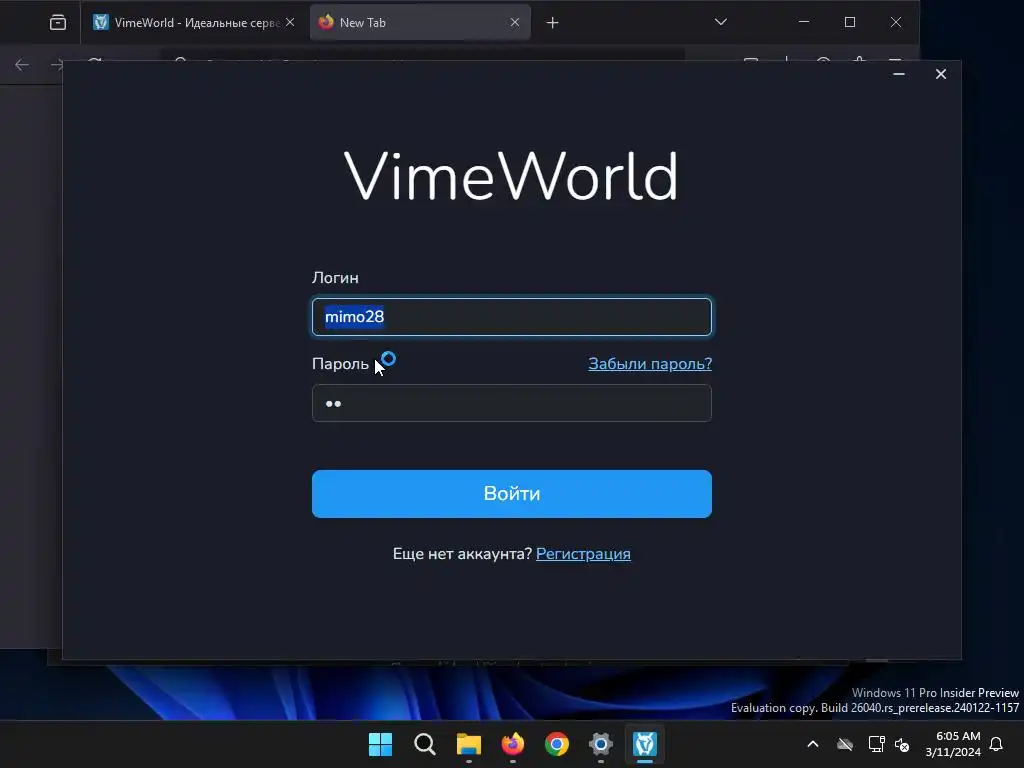The height and width of the screenshot is (768, 1024).
Task: Open Settings gear from taskbar
Action: [x=601, y=744]
